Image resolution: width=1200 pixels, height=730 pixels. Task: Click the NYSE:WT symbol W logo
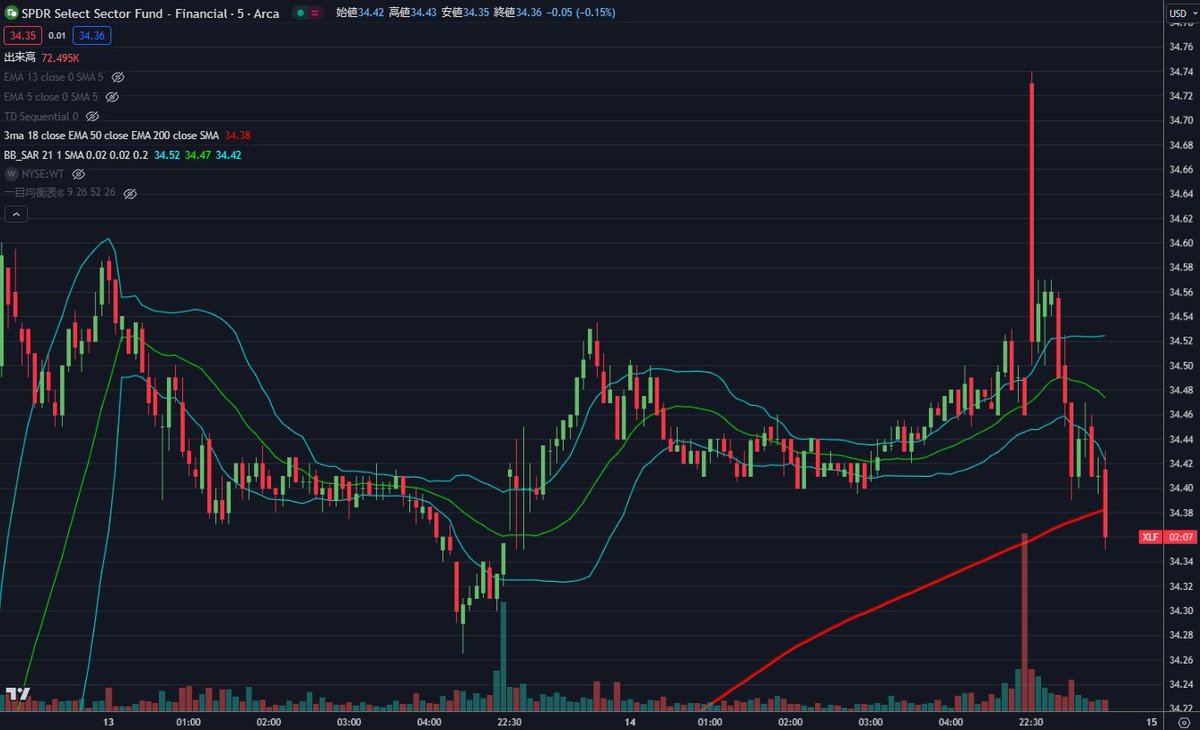[11, 174]
